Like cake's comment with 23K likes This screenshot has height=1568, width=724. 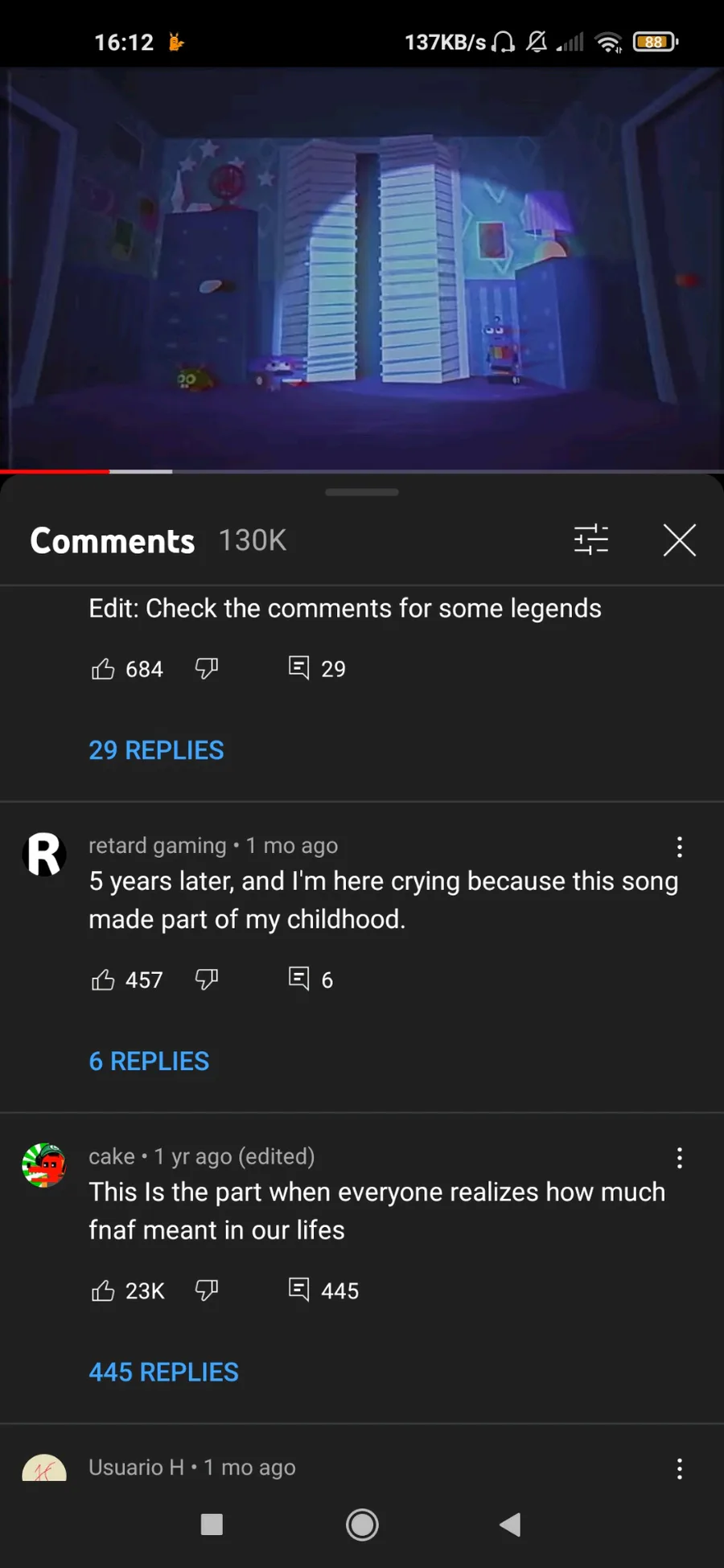coord(104,1291)
